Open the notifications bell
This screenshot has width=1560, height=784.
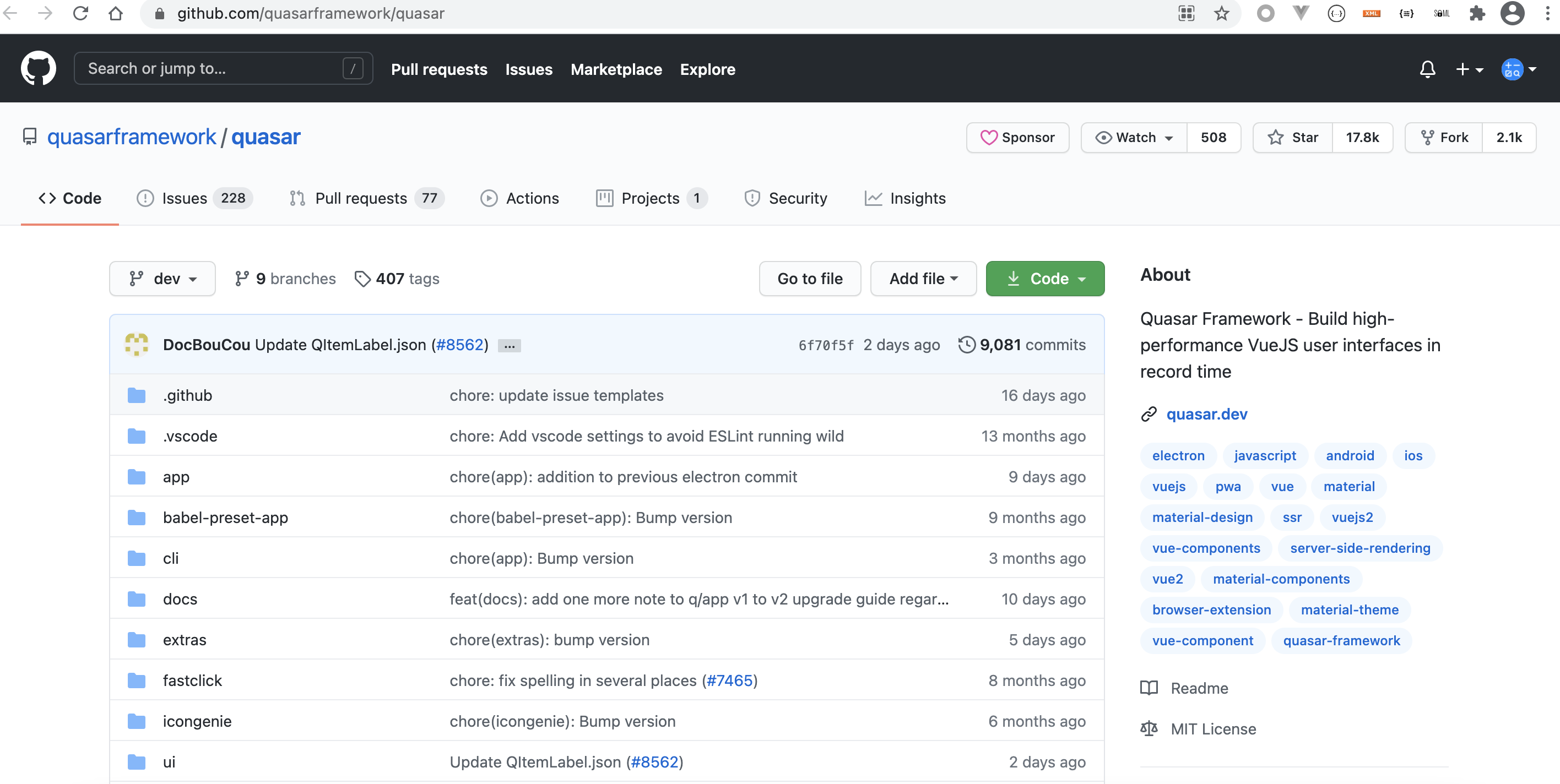pyautogui.click(x=1428, y=69)
